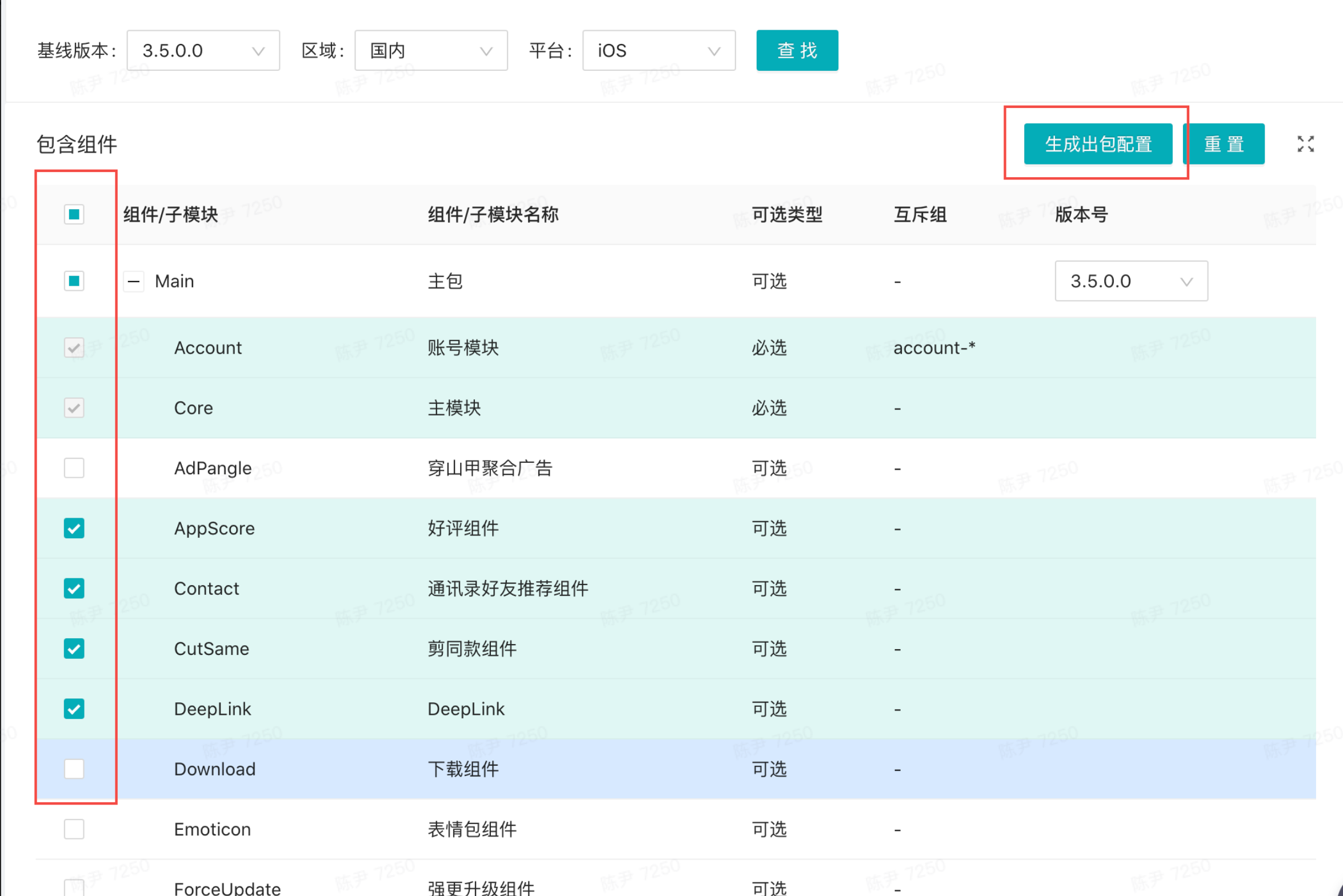Toggle the select-all header checkbox
This screenshot has width=1343, height=896.
point(74,215)
